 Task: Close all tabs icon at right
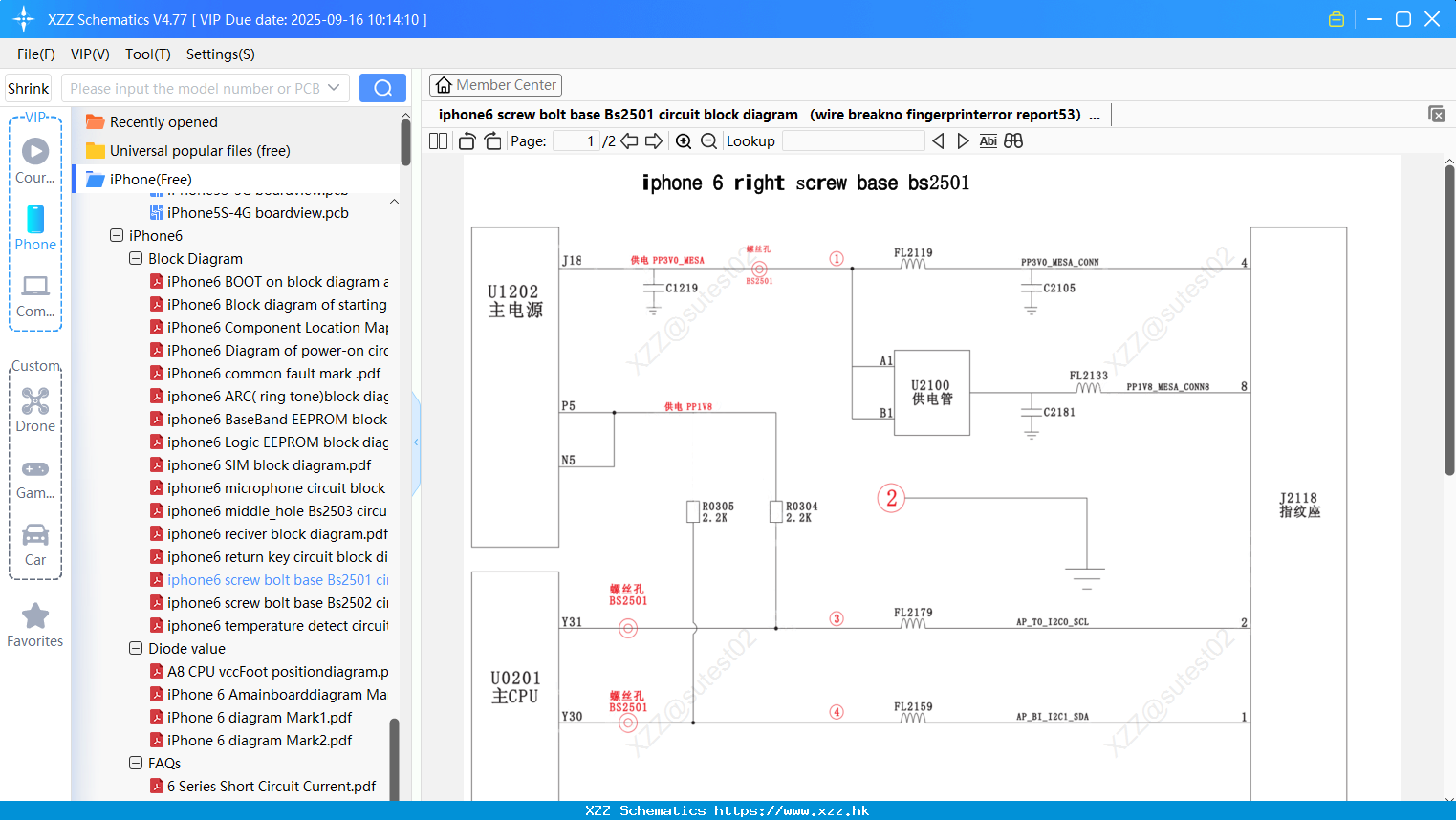pyautogui.click(x=1436, y=114)
